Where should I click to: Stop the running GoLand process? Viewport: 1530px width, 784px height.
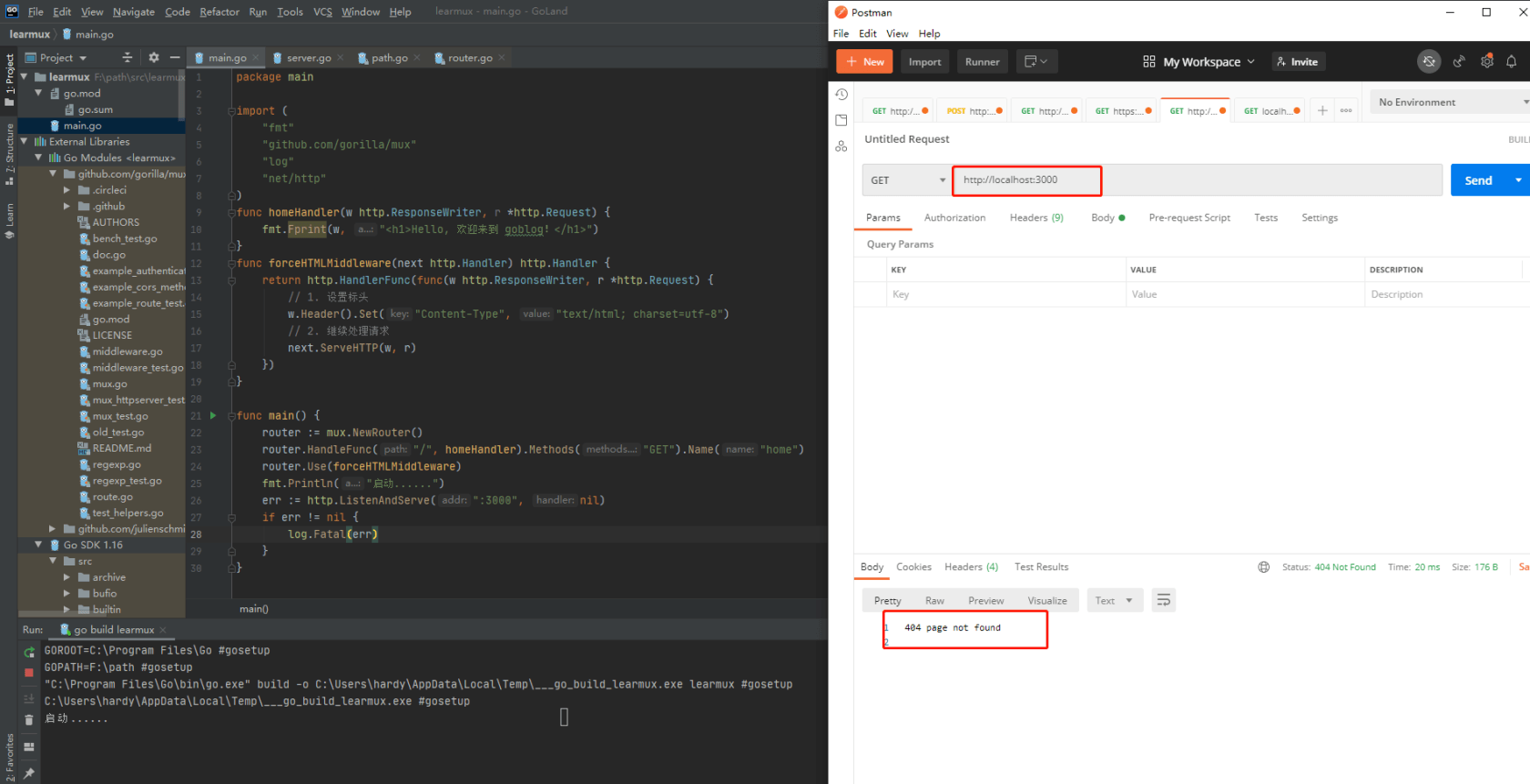[29, 672]
